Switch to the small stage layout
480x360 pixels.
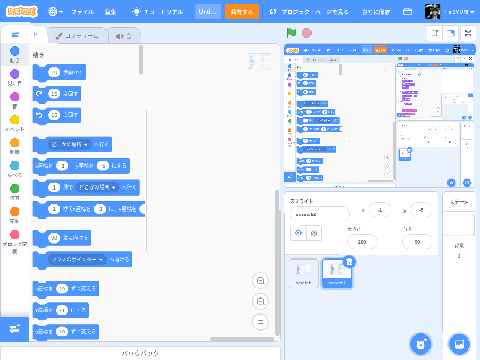click(435, 33)
